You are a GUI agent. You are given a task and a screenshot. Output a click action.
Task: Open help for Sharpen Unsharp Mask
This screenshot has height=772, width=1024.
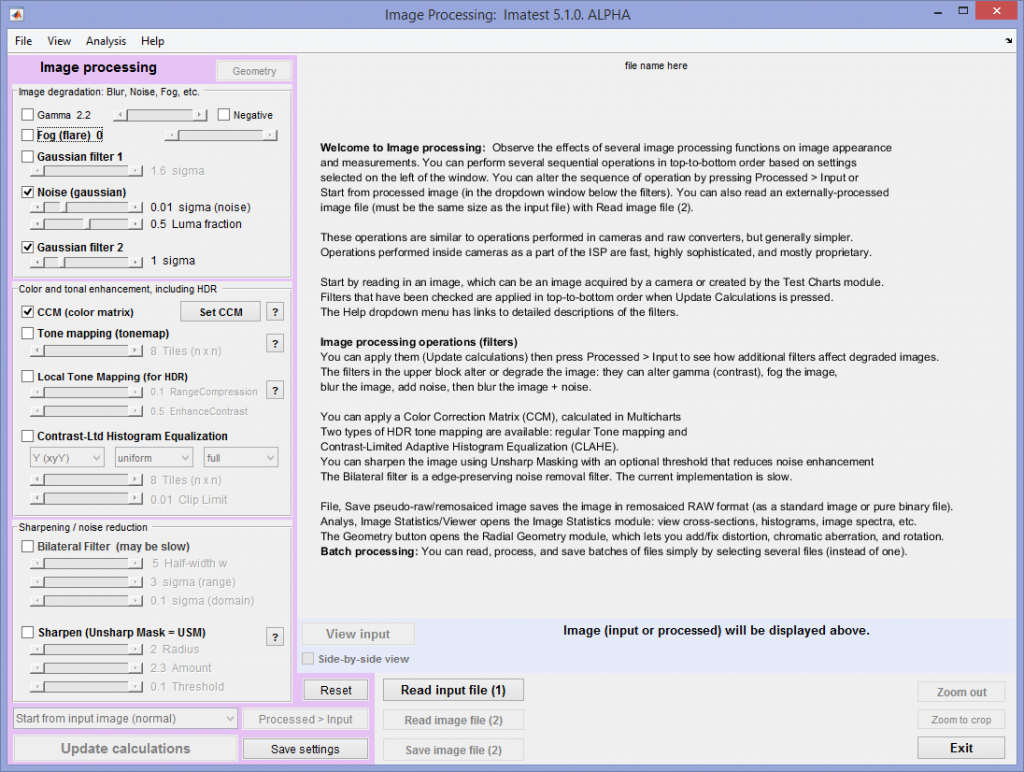(275, 636)
